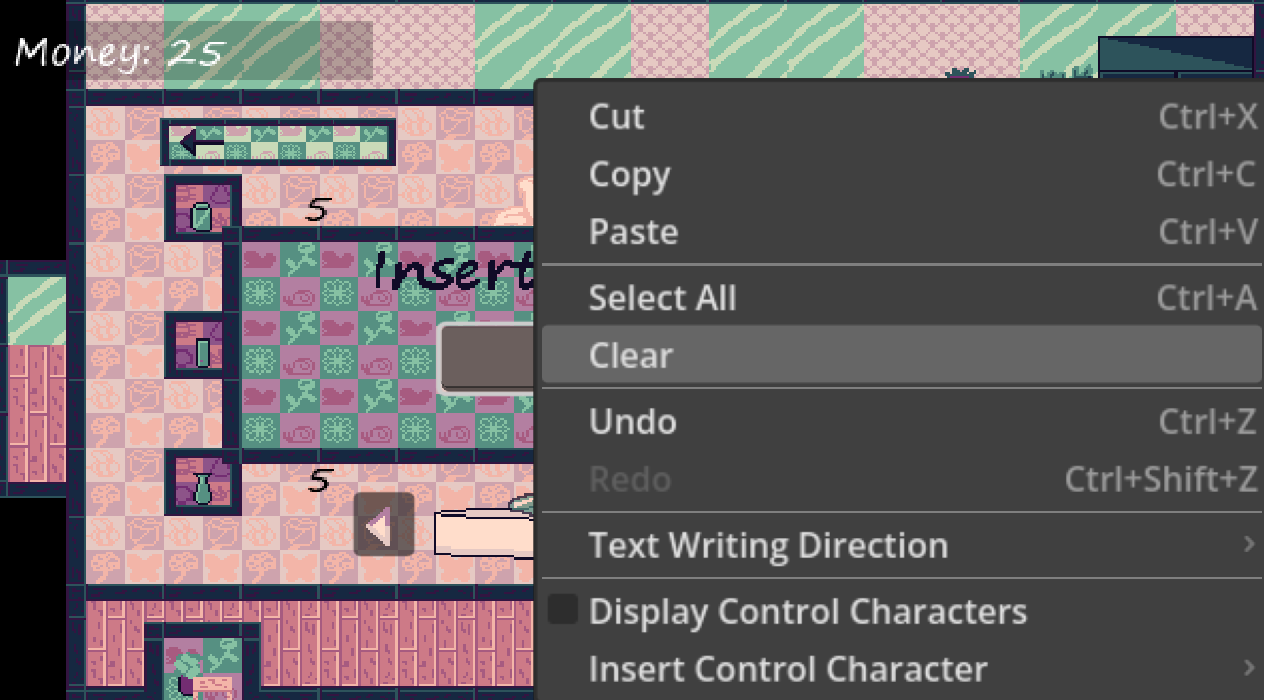Screen dimensions: 1264x700
Task: Toggle the Display Control Characters checkbox
Action: [x=564, y=610]
